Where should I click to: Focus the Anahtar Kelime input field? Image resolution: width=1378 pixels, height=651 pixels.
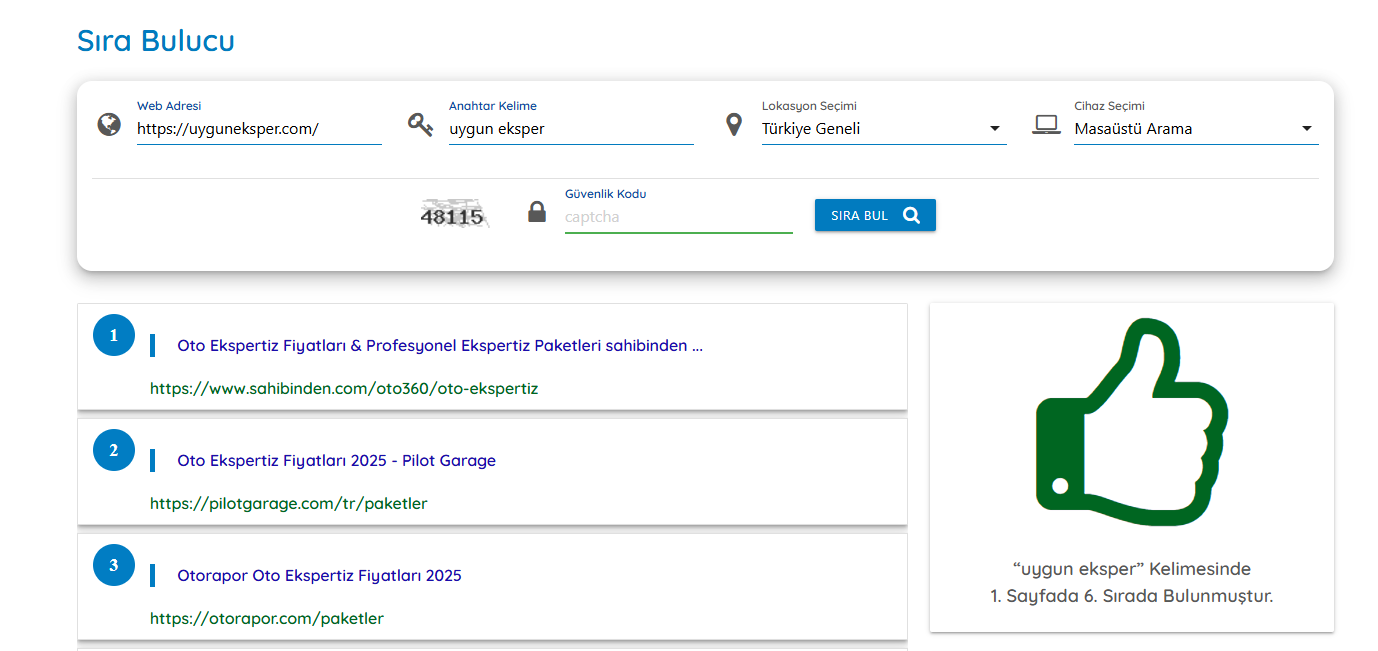pos(571,129)
